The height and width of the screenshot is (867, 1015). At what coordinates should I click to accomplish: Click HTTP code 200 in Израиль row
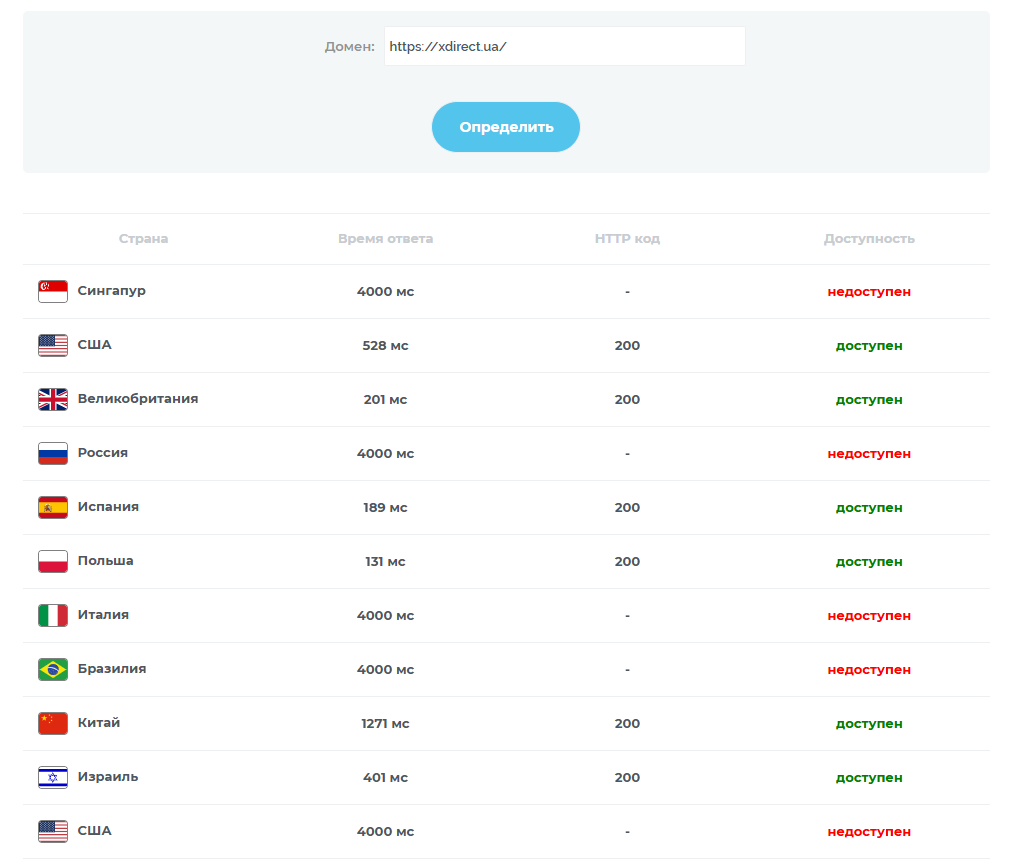pyautogui.click(x=627, y=777)
